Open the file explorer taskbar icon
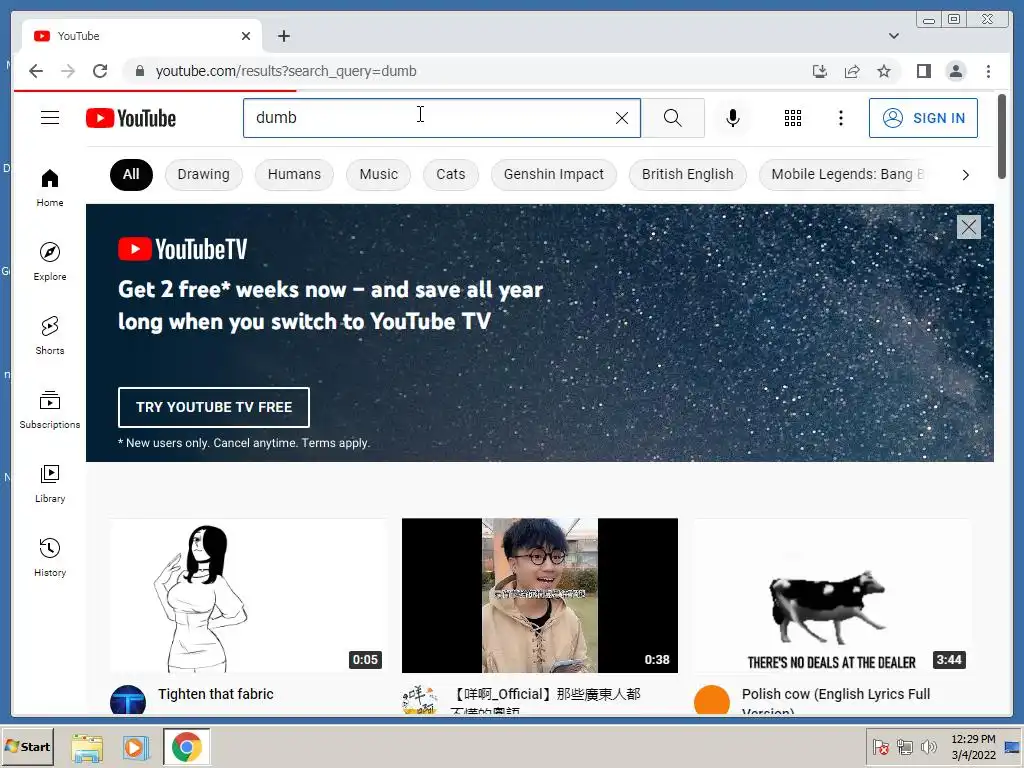 [87, 747]
